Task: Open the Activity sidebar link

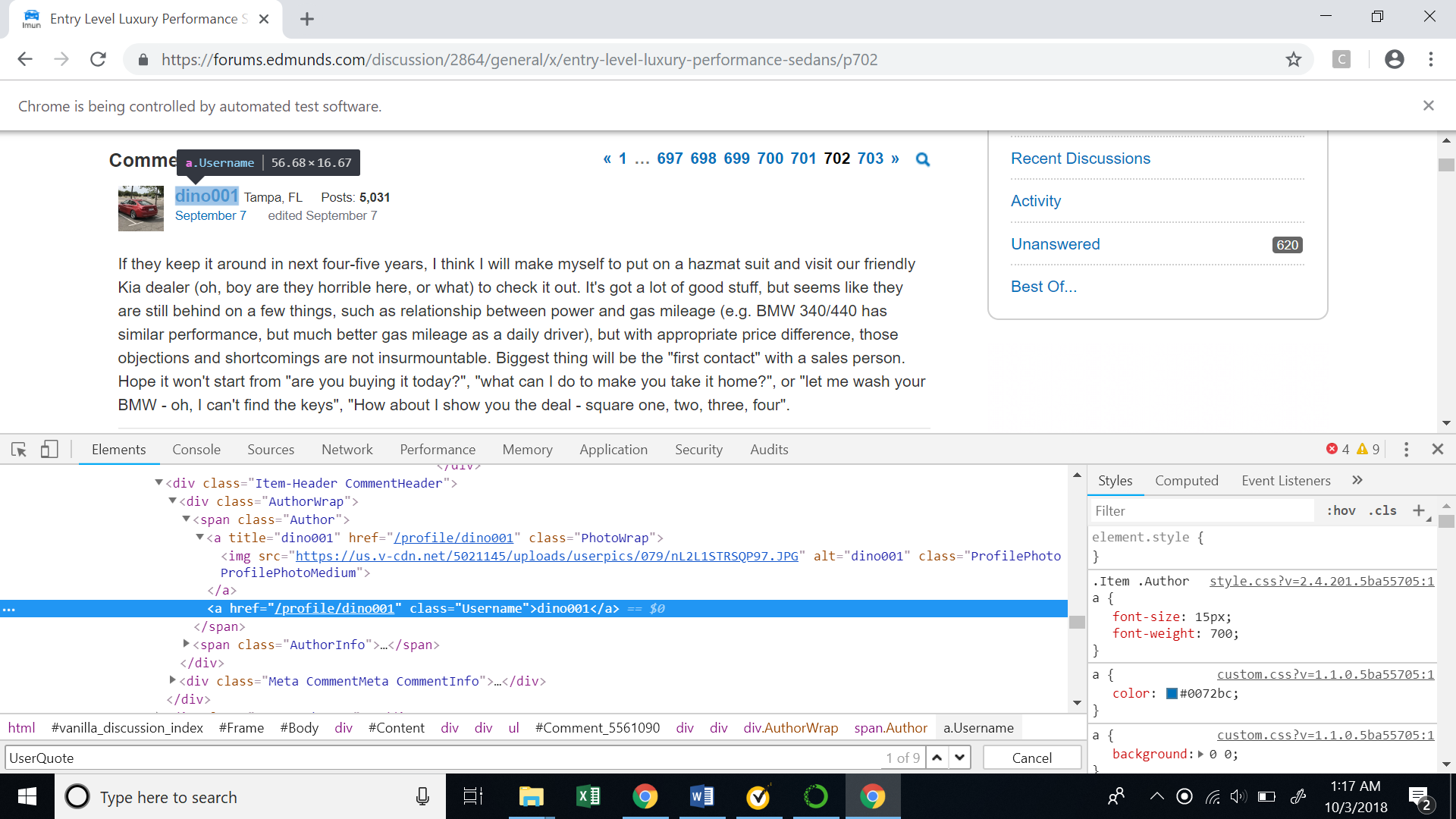Action: [1036, 201]
